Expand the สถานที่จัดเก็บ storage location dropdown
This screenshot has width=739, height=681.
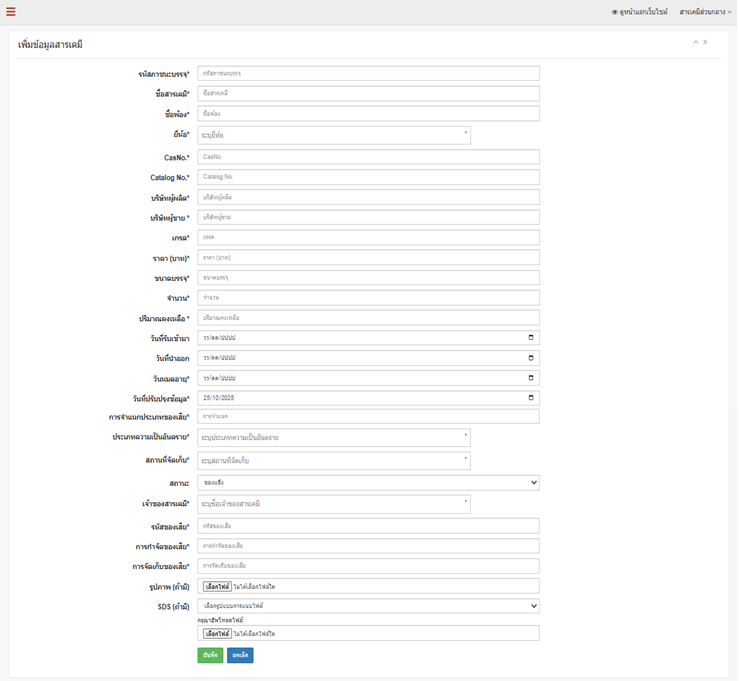334,460
